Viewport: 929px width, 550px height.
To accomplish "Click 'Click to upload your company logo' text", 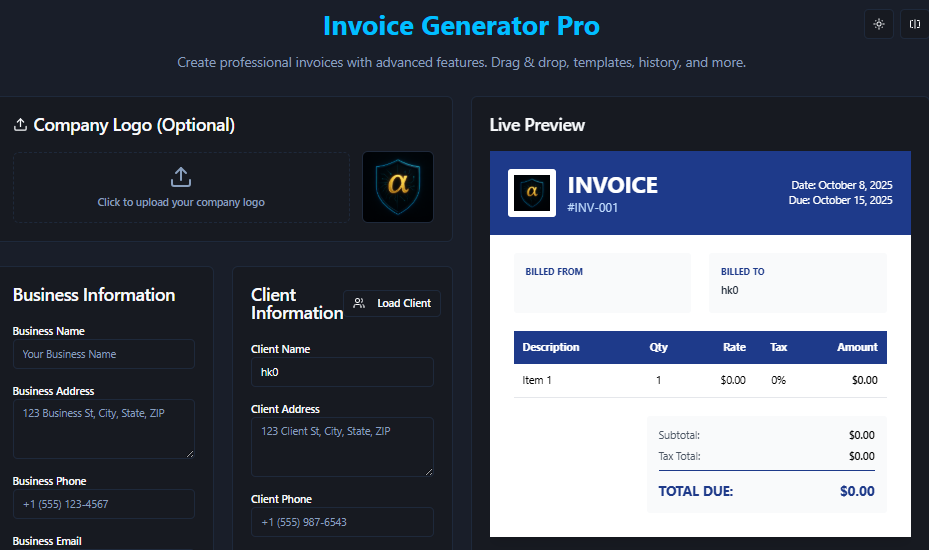I will (x=181, y=202).
